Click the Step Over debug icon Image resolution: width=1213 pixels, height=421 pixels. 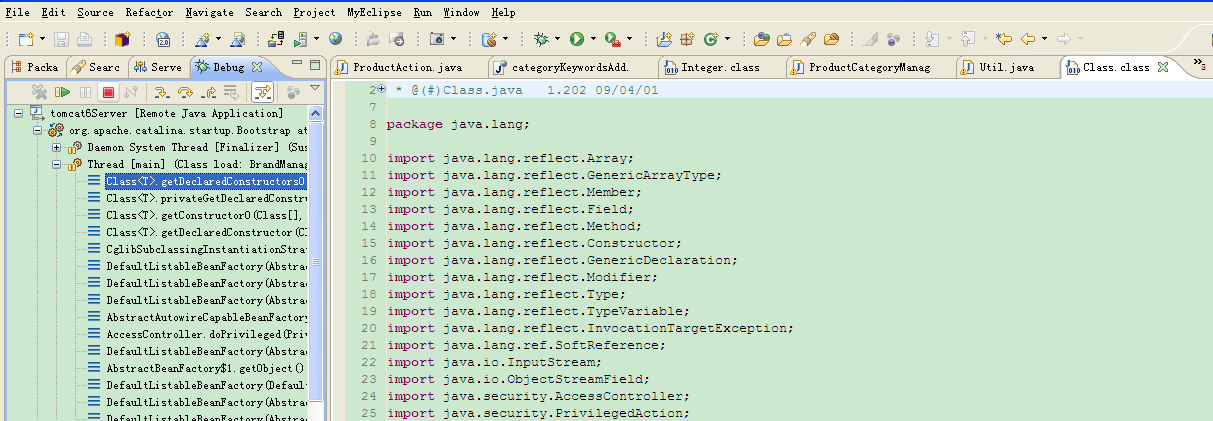tap(185, 92)
